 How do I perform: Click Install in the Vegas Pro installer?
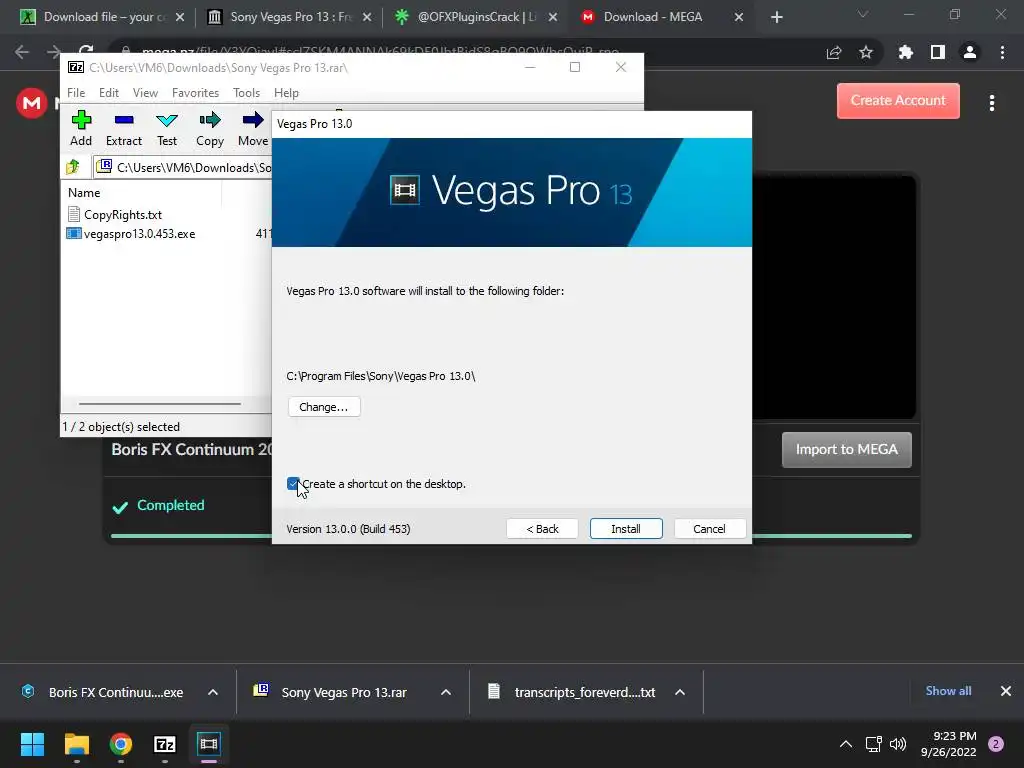(626, 529)
